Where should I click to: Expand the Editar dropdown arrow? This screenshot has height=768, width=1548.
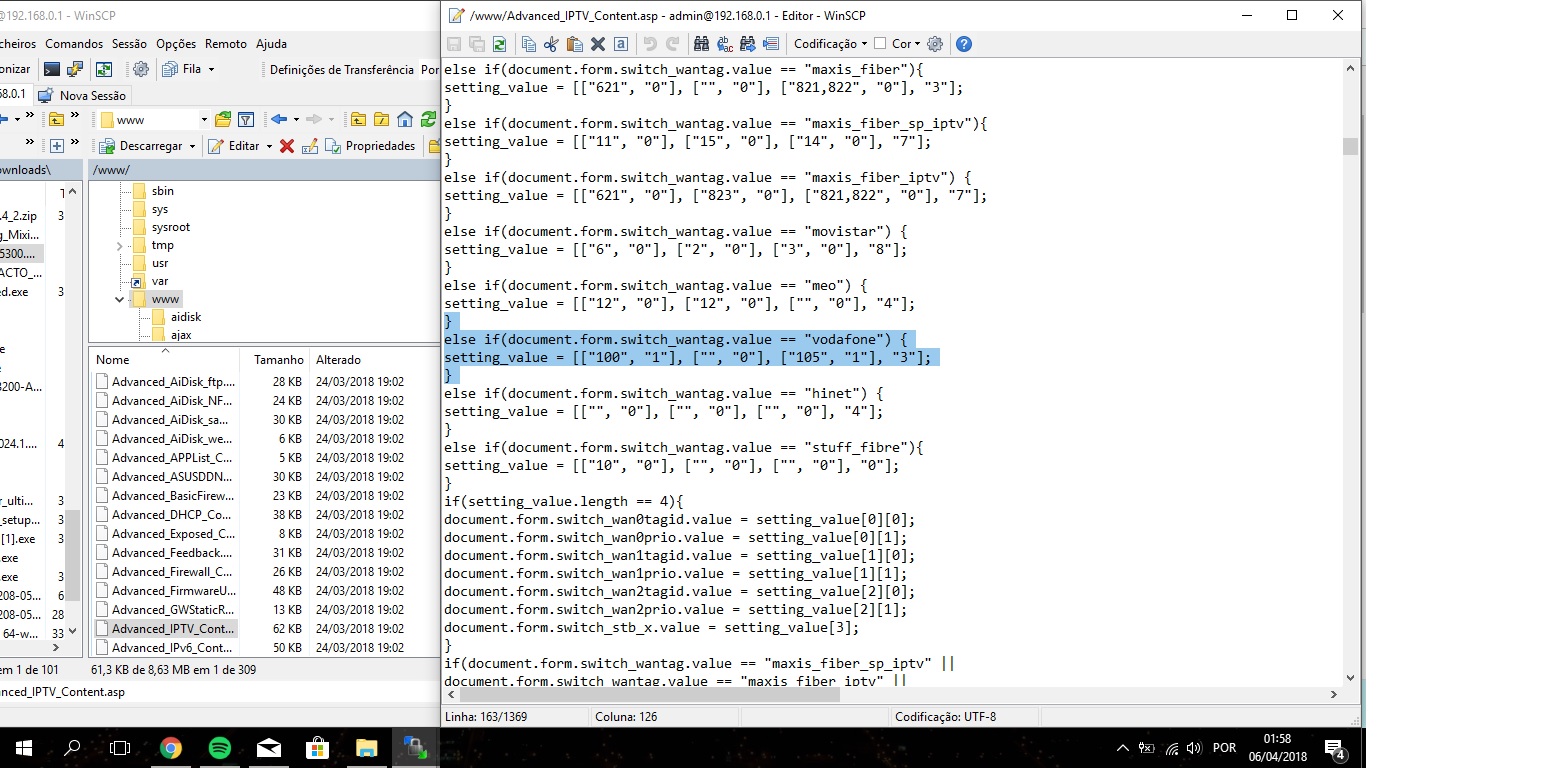[x=269, y=146]
